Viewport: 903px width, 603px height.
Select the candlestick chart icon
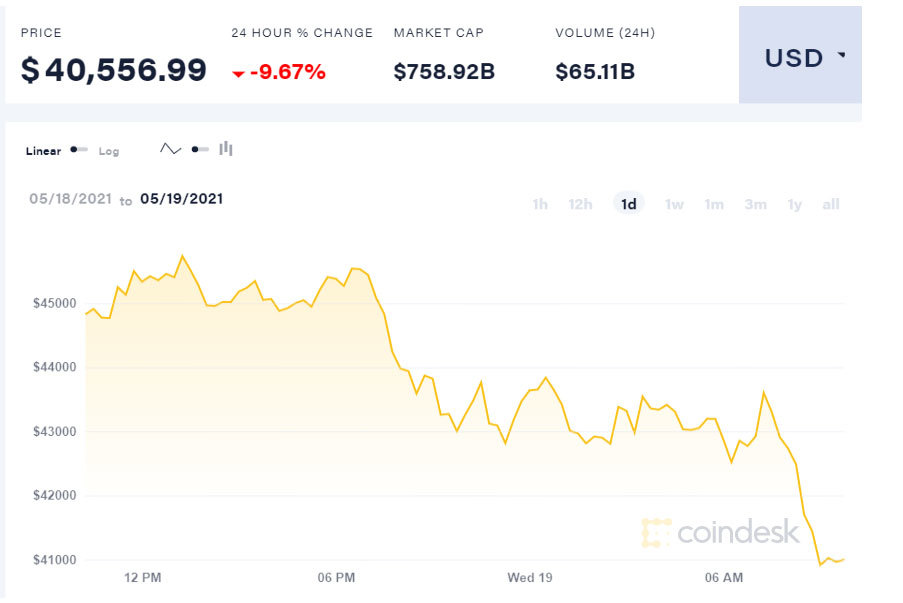[x=226, y=149]
